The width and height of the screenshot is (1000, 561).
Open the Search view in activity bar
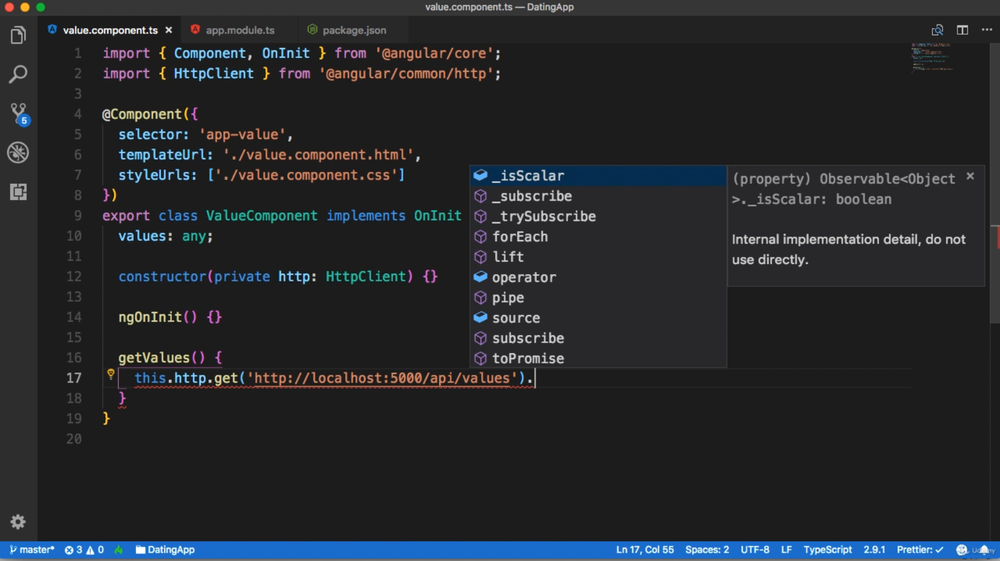(18, 74)
